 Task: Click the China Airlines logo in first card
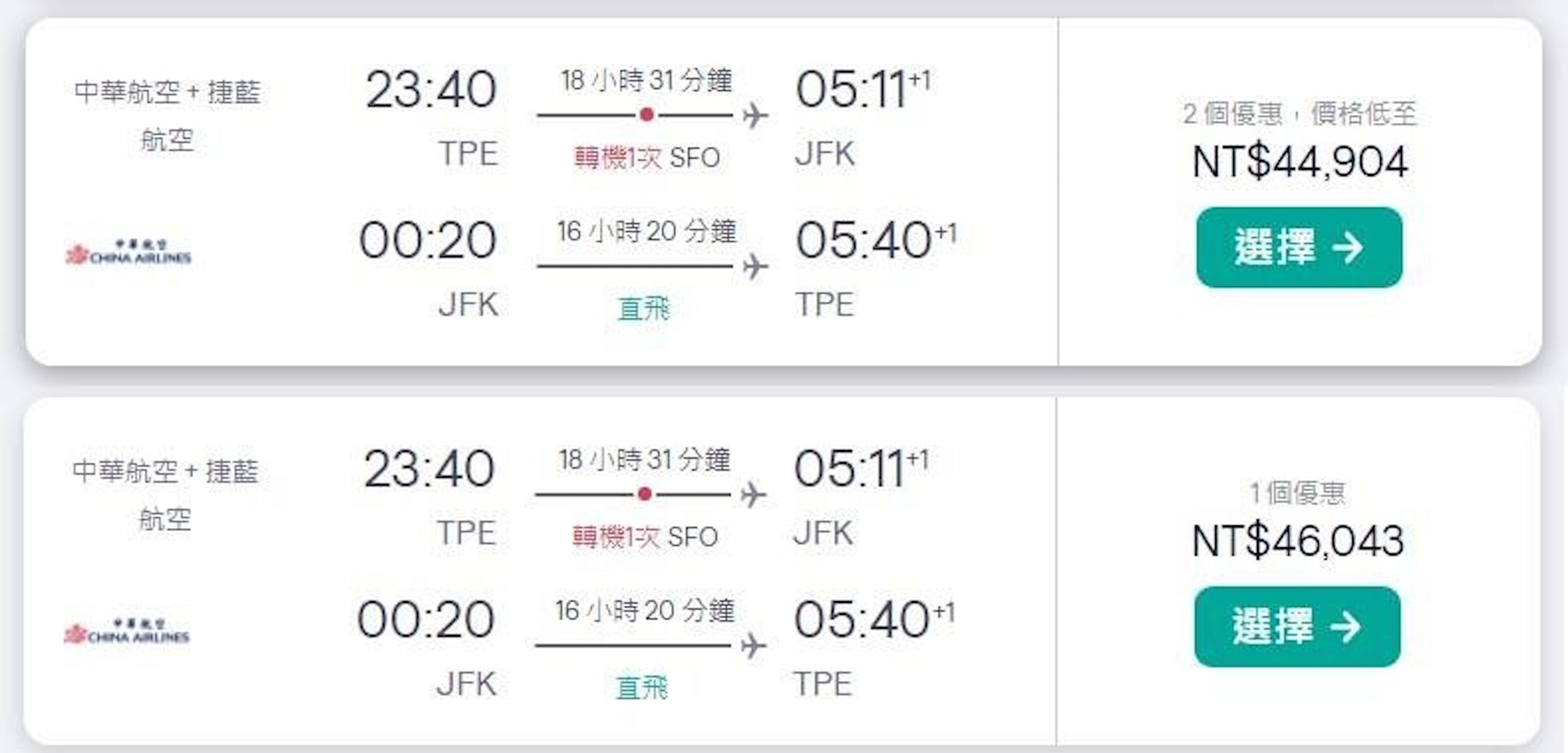pyautogui.click(x=129, y=252)
